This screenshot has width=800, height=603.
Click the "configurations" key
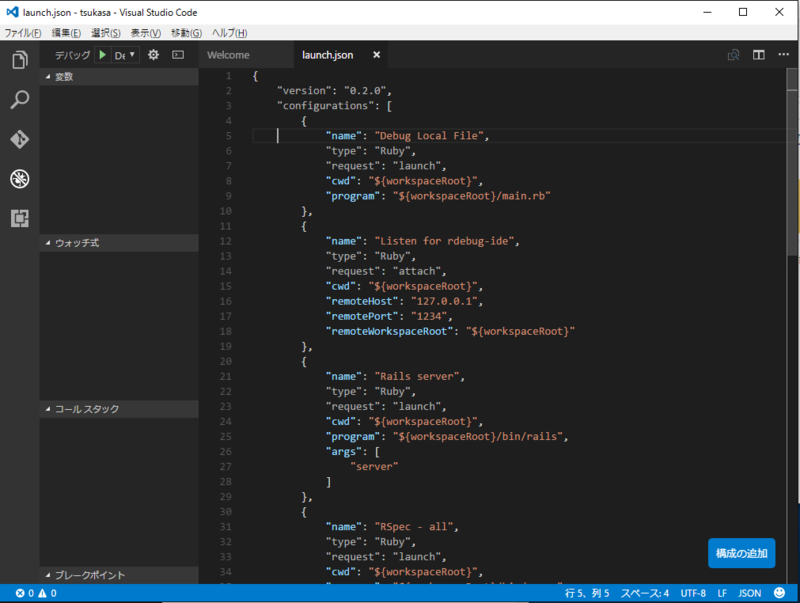[x=325, y=106]
